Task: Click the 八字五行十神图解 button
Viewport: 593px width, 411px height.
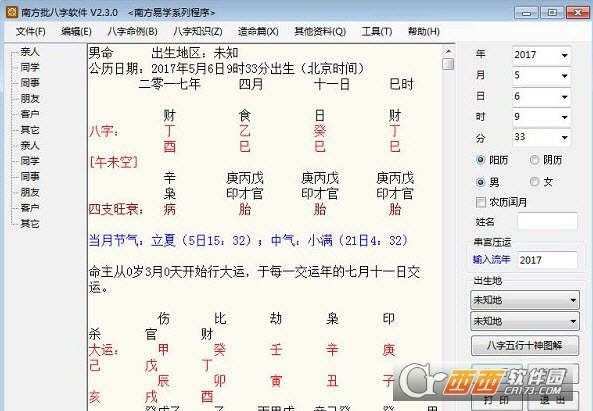Action: pos(525,345)
